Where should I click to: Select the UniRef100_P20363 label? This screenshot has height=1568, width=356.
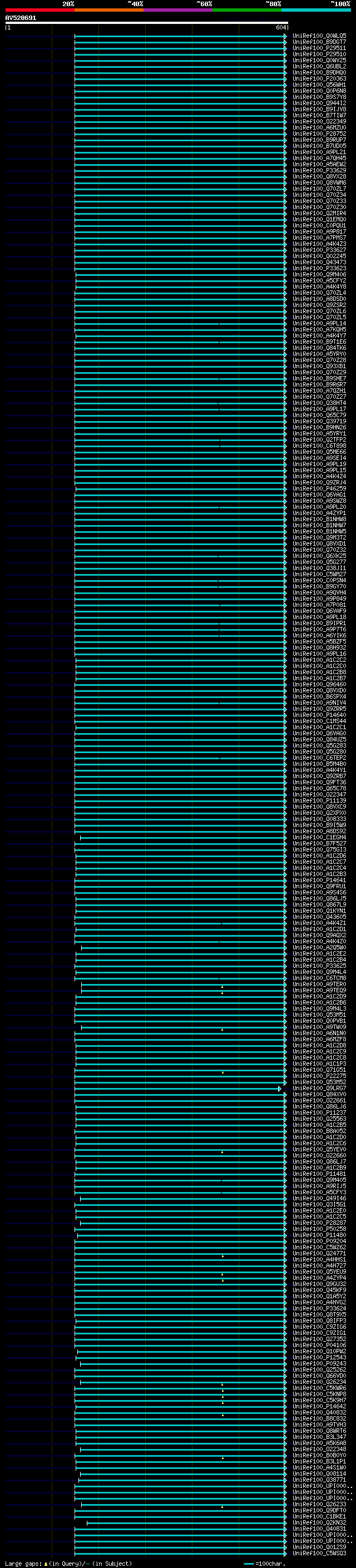[319, 78]
